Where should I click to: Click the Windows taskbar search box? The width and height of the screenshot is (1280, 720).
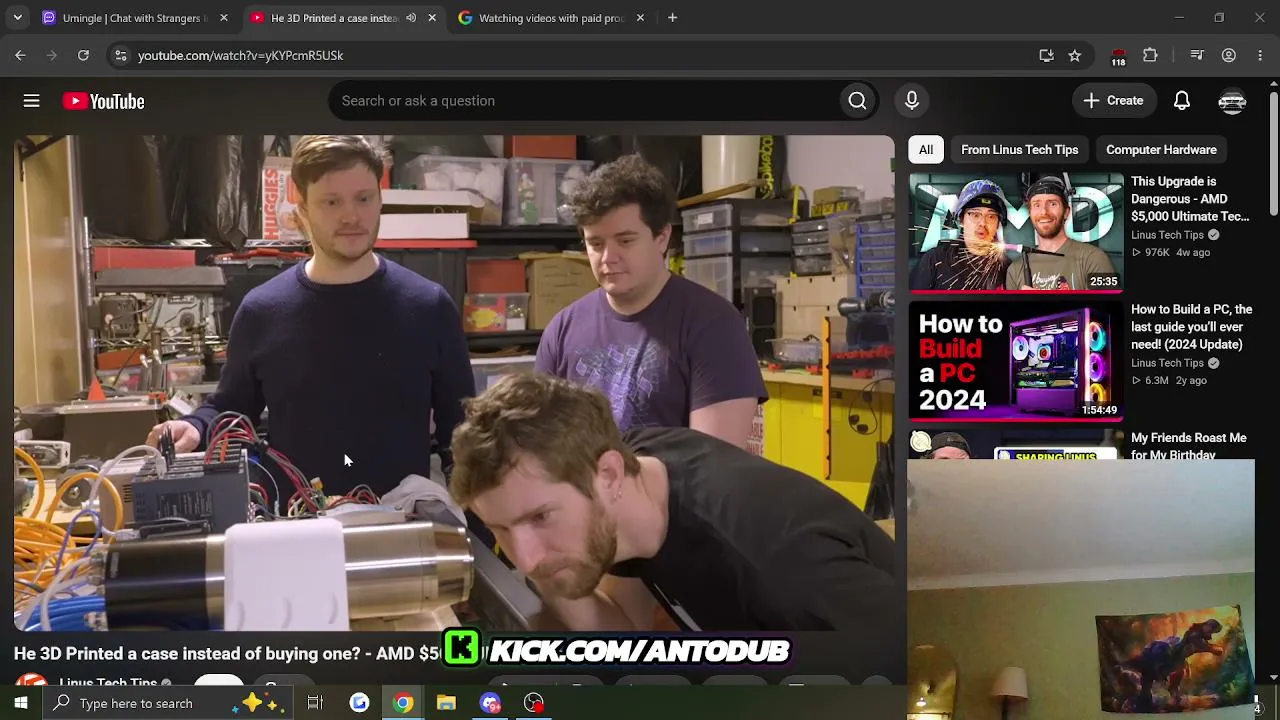click(x=168, y=703)
